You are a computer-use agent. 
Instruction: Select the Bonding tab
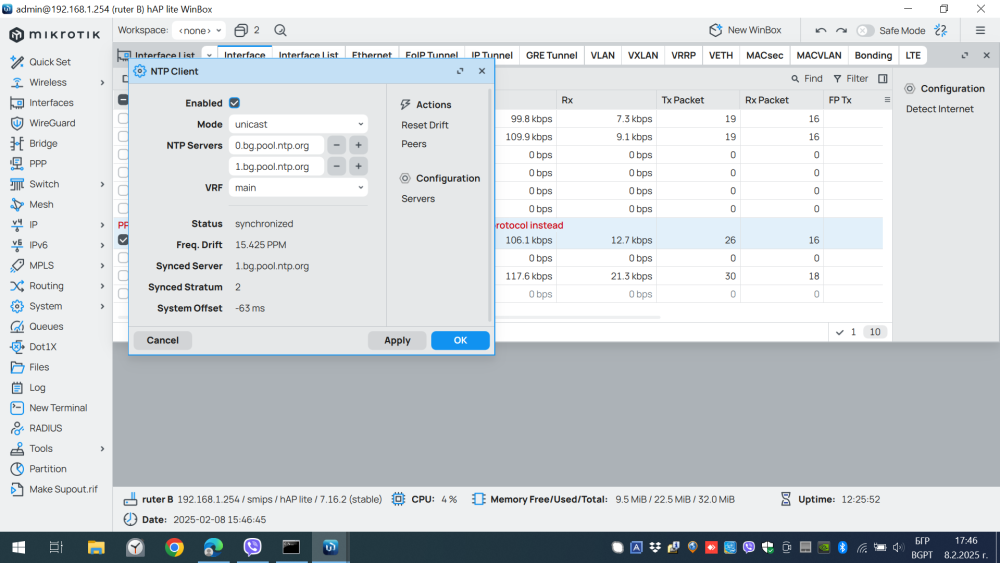point(873,56)
